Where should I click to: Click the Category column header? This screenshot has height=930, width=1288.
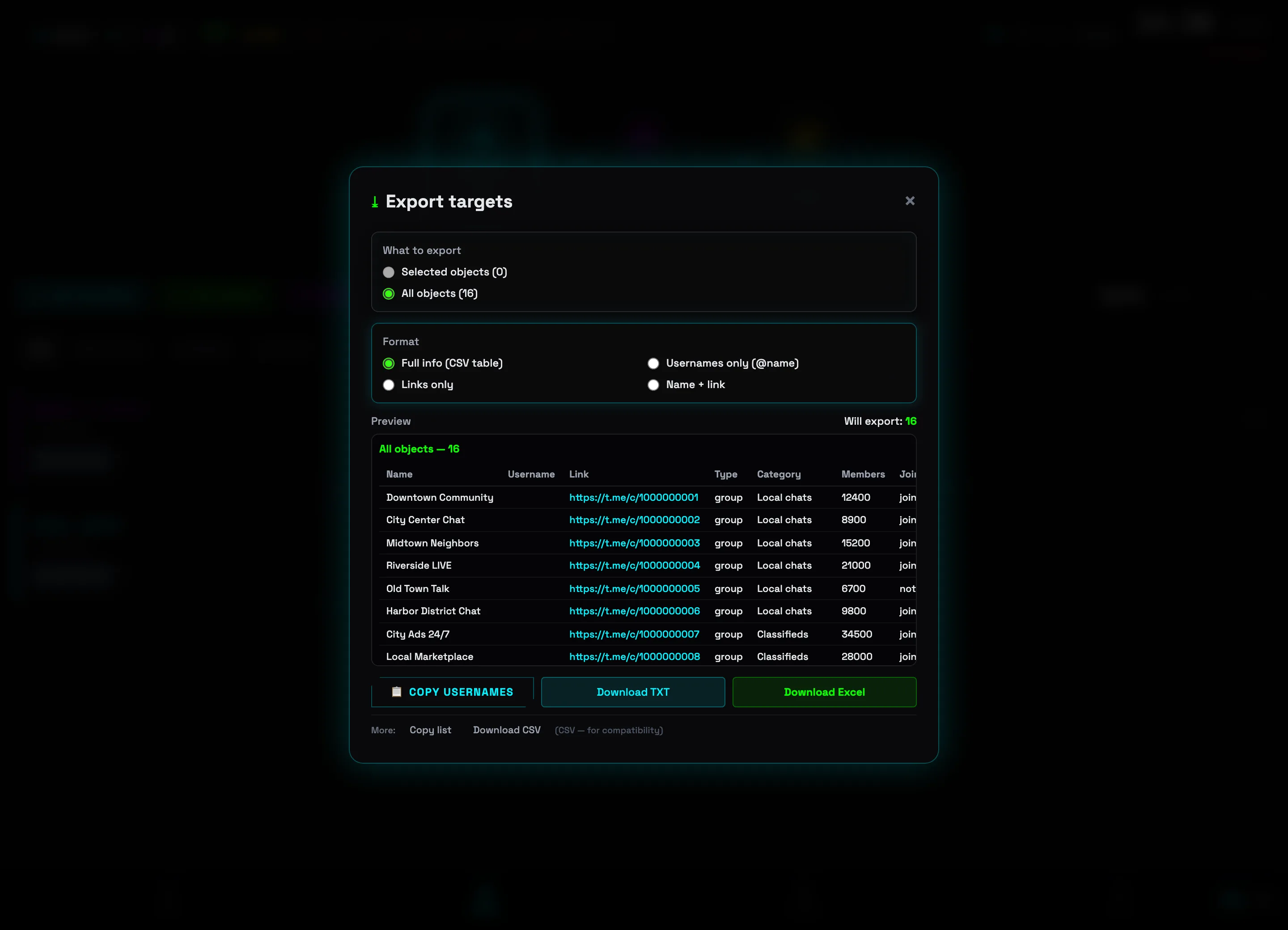pos(779,474)
